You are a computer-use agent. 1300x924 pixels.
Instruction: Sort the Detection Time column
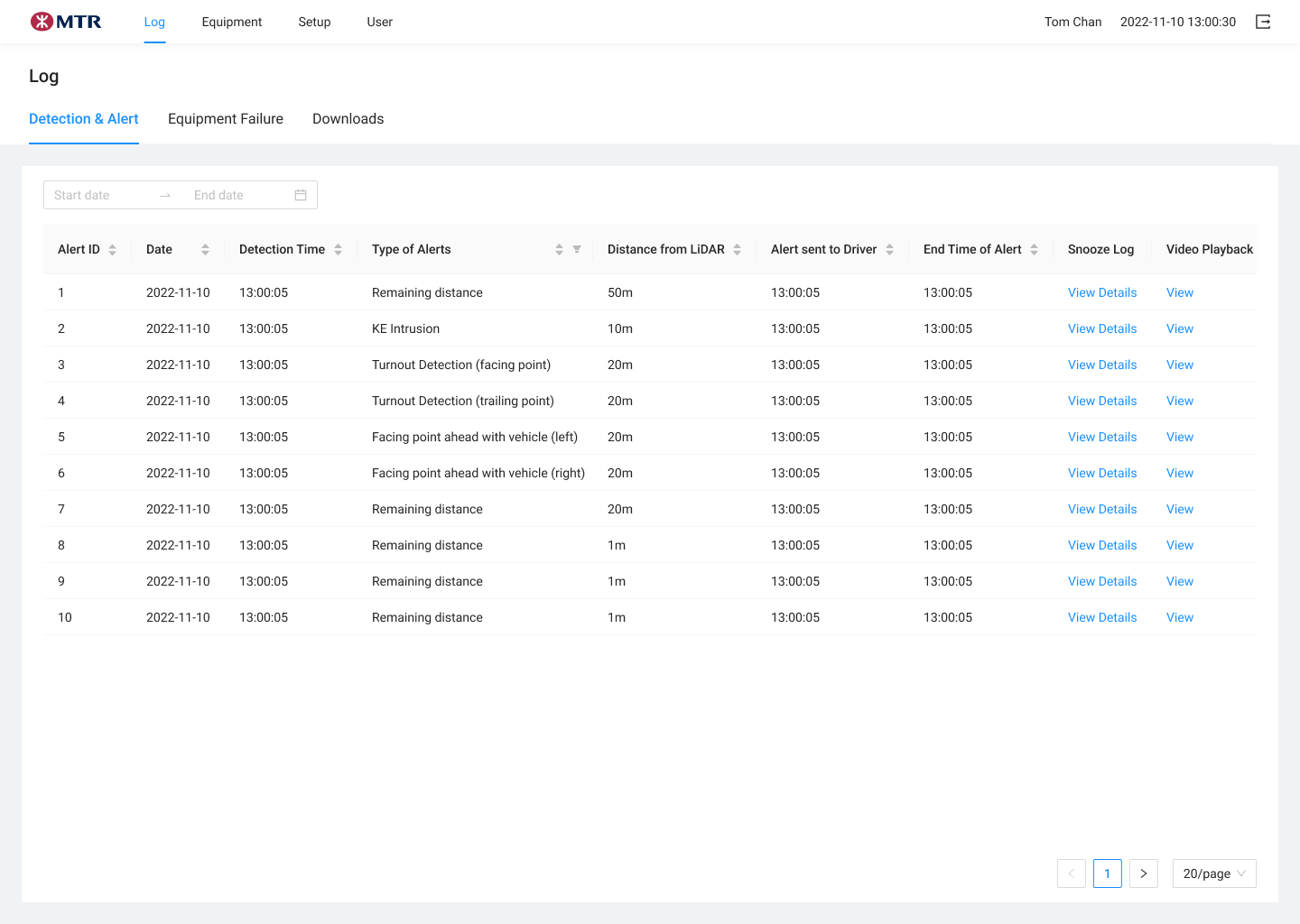point(339,249)
